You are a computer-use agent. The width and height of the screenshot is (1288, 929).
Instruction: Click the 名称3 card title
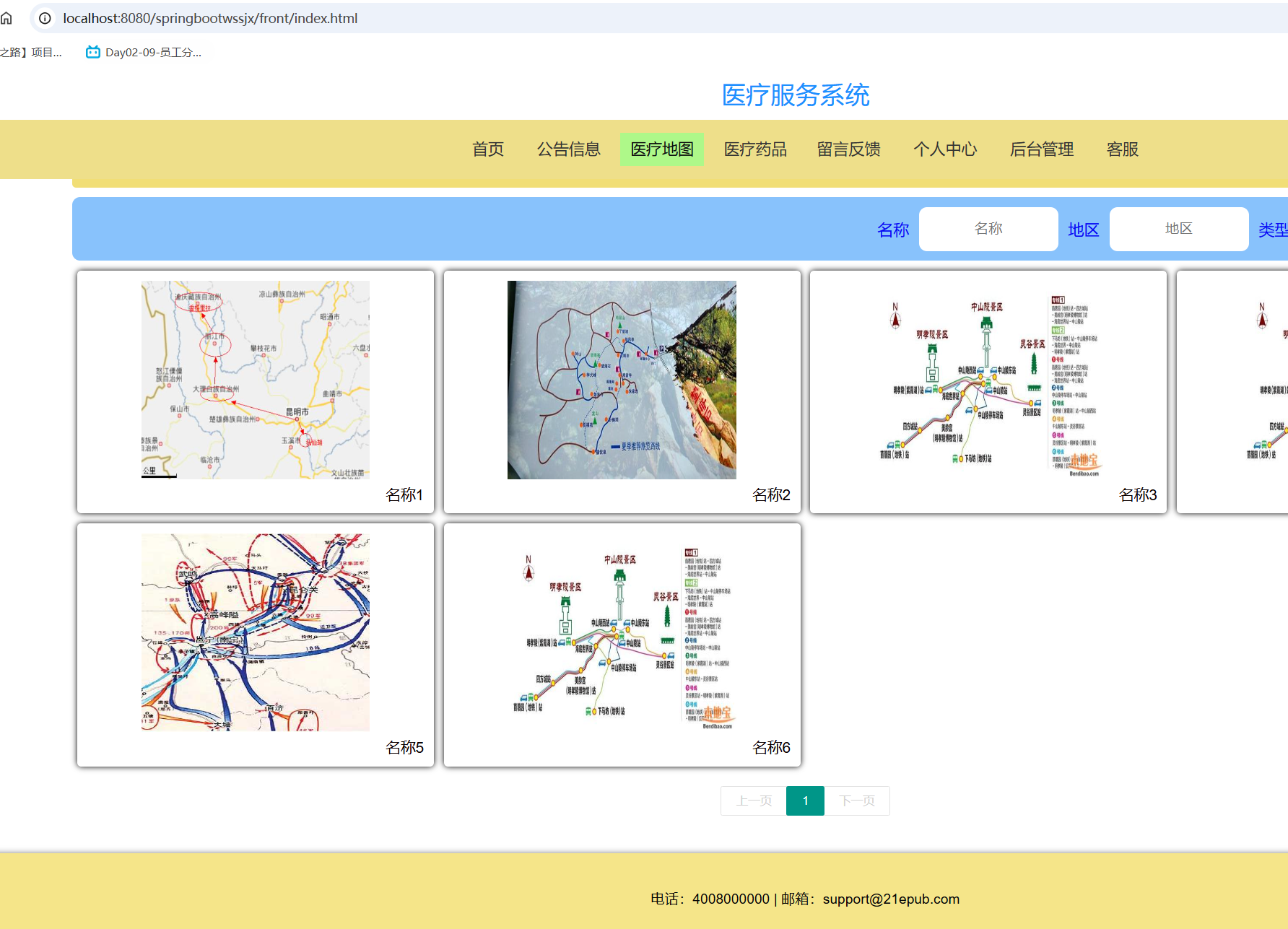(x=1138, y=495)
